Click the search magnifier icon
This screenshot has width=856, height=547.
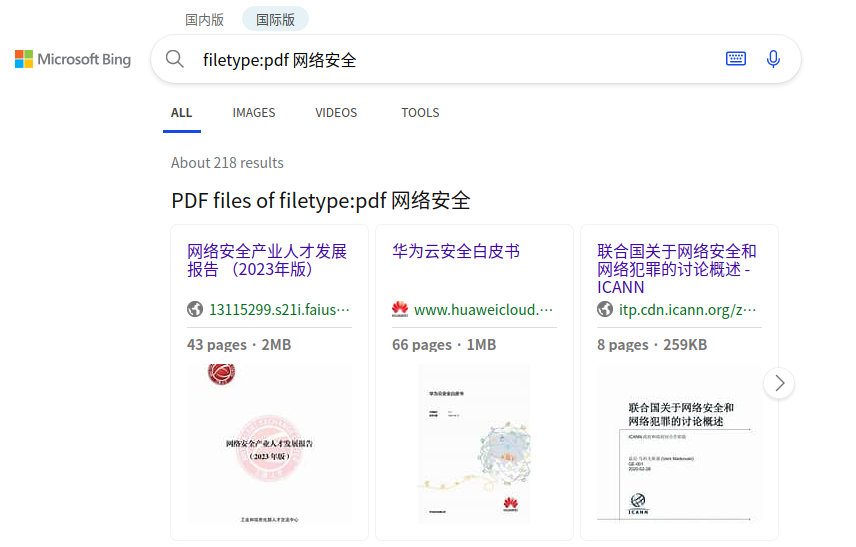pos(175,59)
